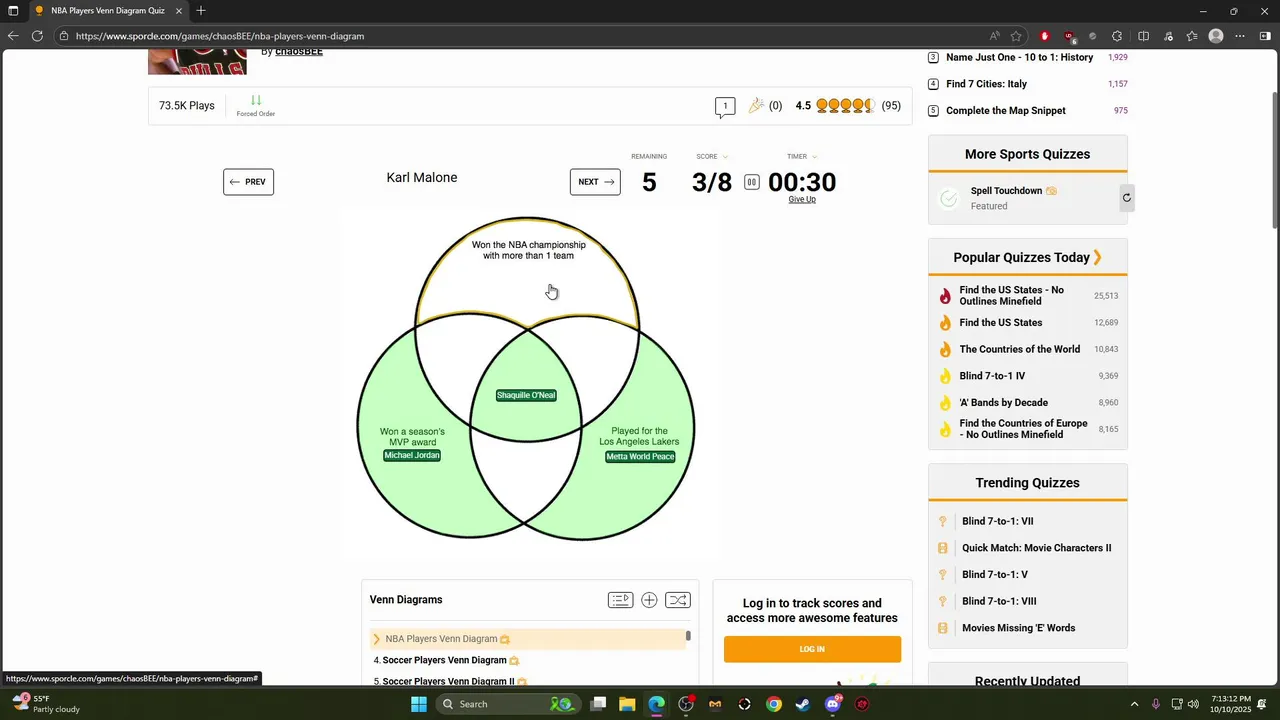
Task: Click the orange LOG IN button
Action: [x=812, y=649]
